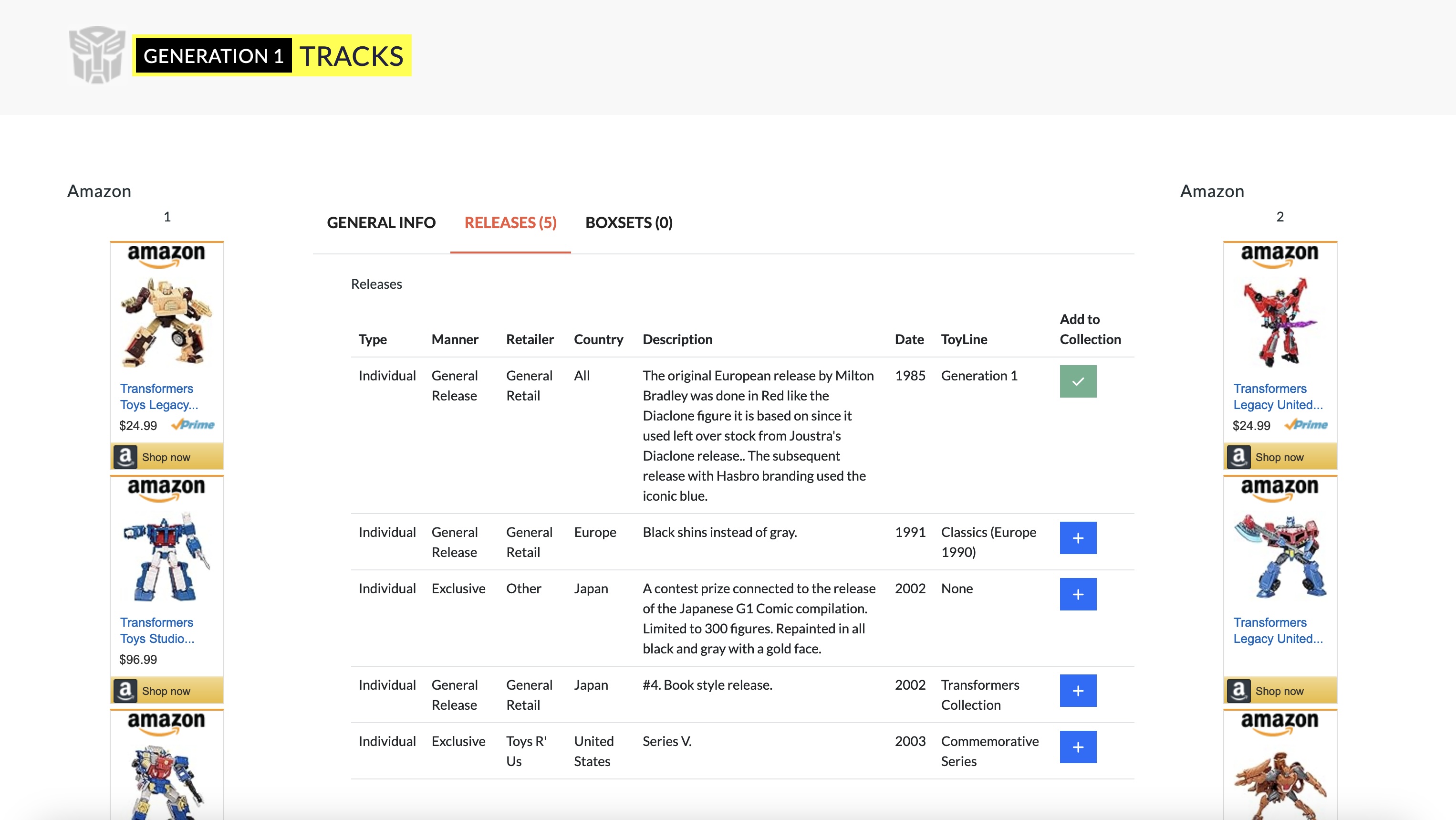Open right-side first Transformers Legacy United link
Screen dimensions: 1456x820
1278,397
